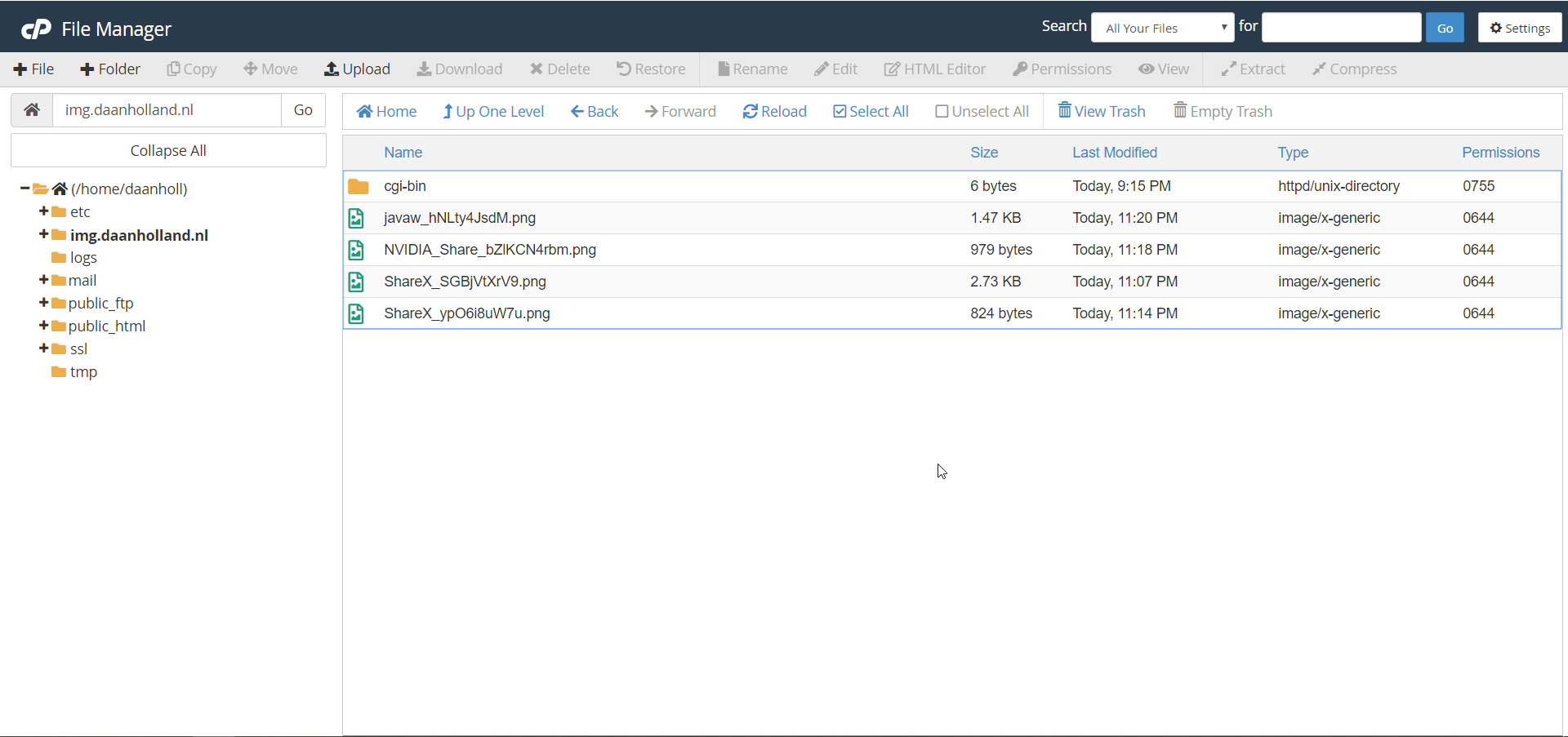1568x737 pixels.
Task: Click the home icon beside the path field
Action: pos(32,110)
